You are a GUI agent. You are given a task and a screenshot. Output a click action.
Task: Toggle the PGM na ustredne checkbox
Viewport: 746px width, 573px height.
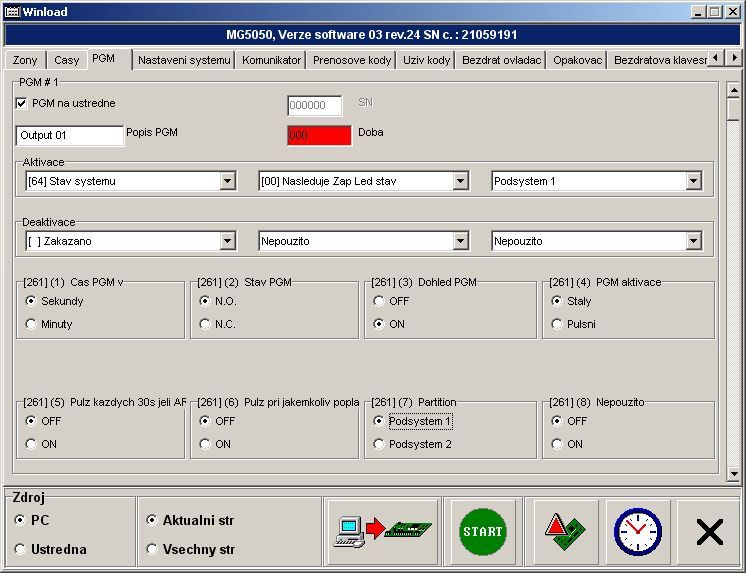22,103
